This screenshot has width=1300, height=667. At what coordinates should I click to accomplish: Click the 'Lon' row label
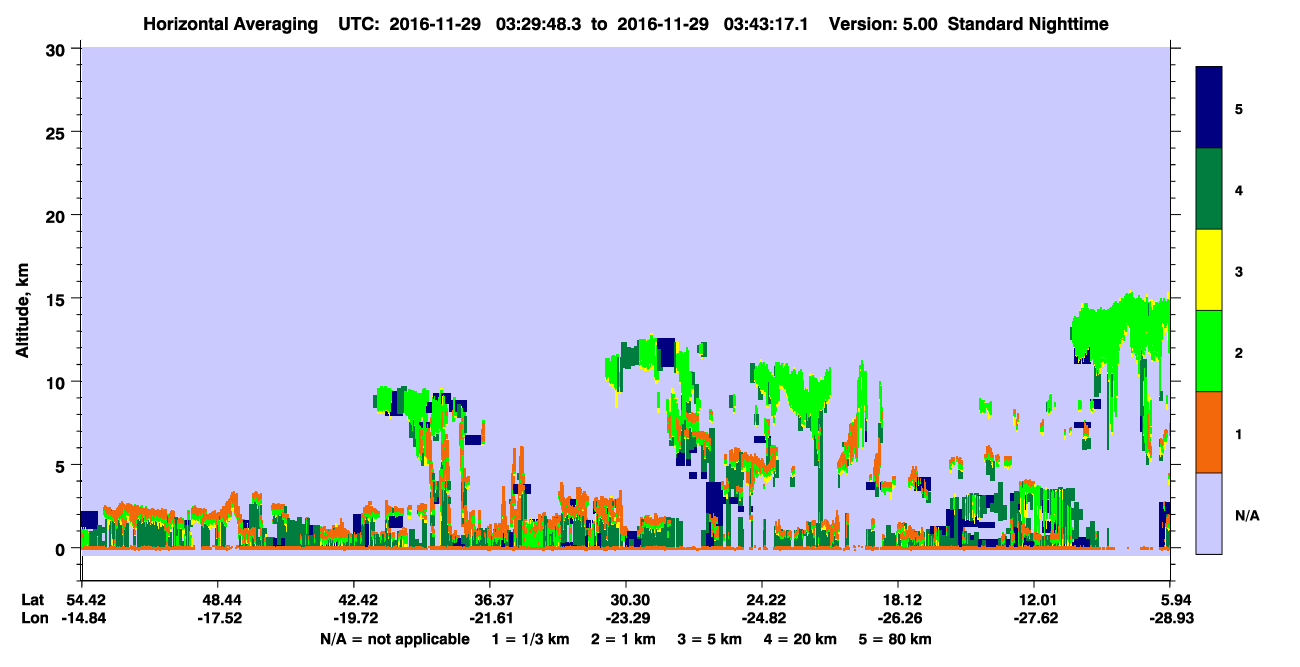point(33,618)
